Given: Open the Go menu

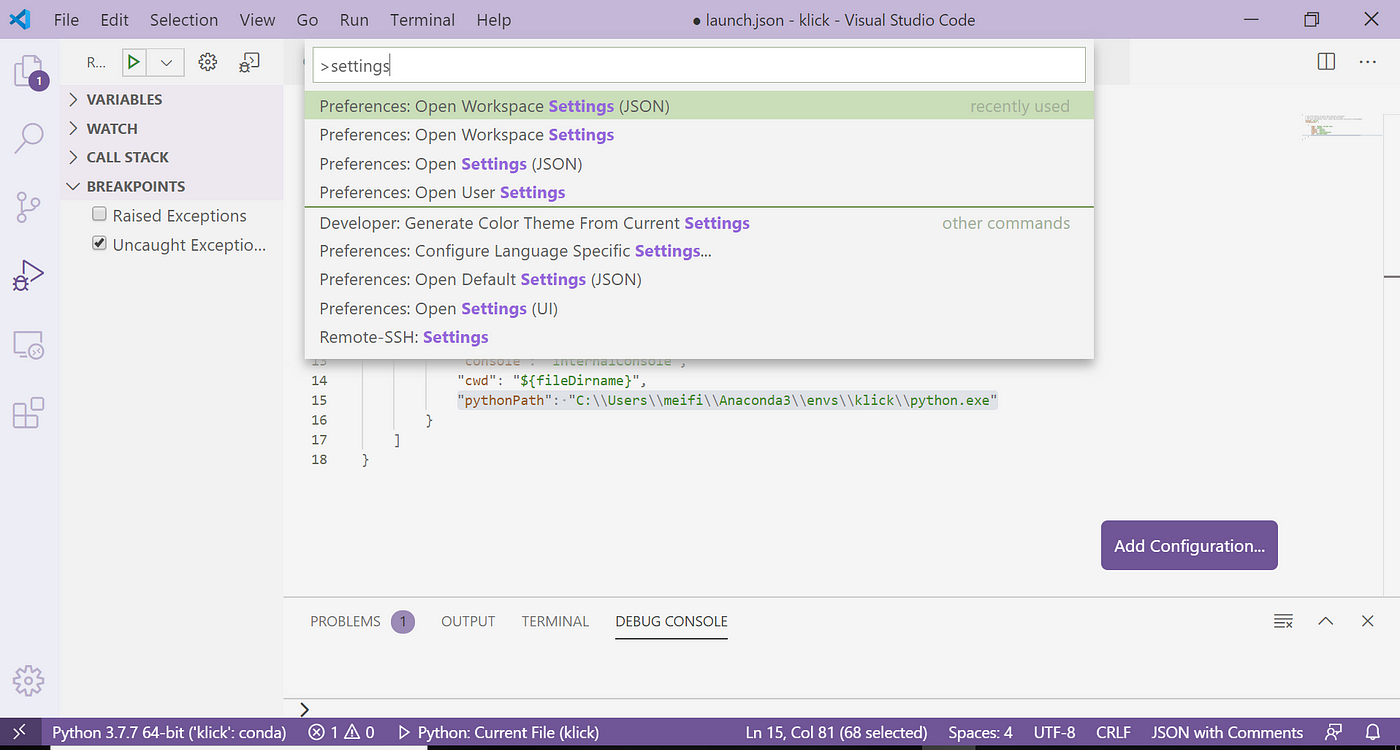Looking at the screenshot, I should pyautogui.click(x=307, y=20).
